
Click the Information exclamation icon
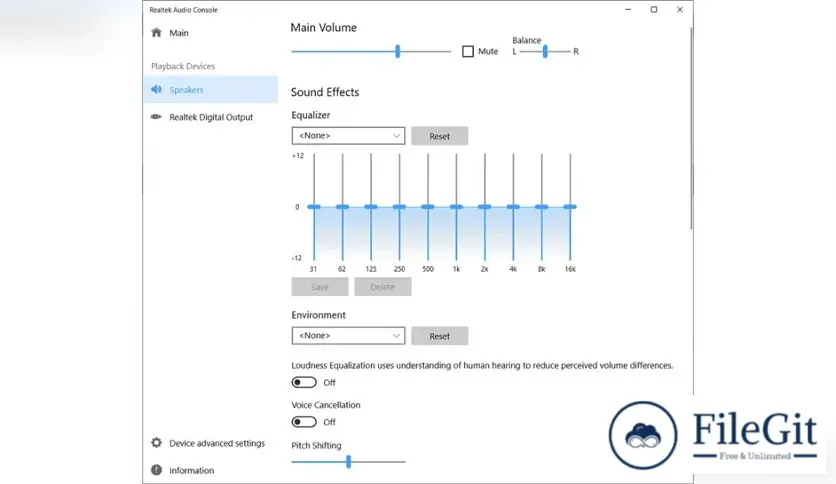pos(156,470)
